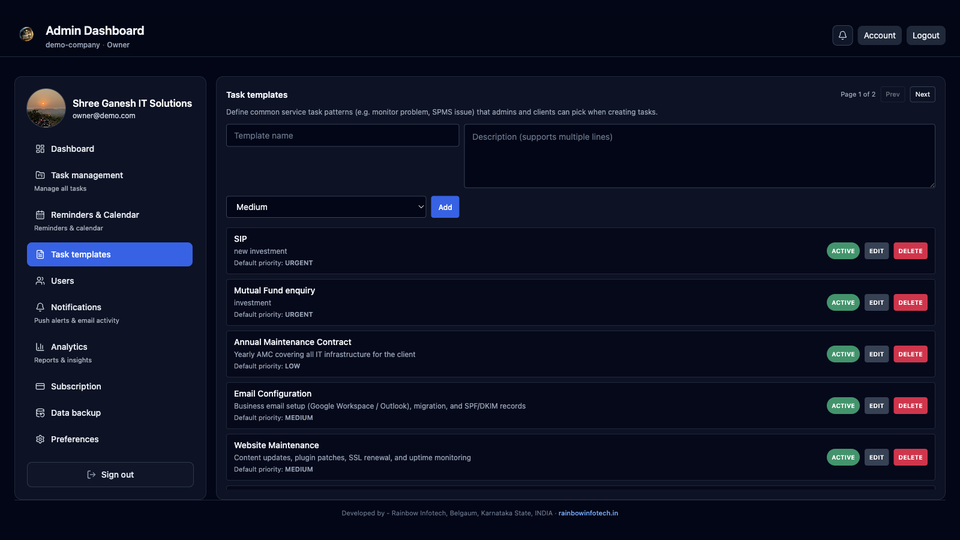The image size is (960, 540).
Task: Click the Logout button
Action: tap(926, 36)
